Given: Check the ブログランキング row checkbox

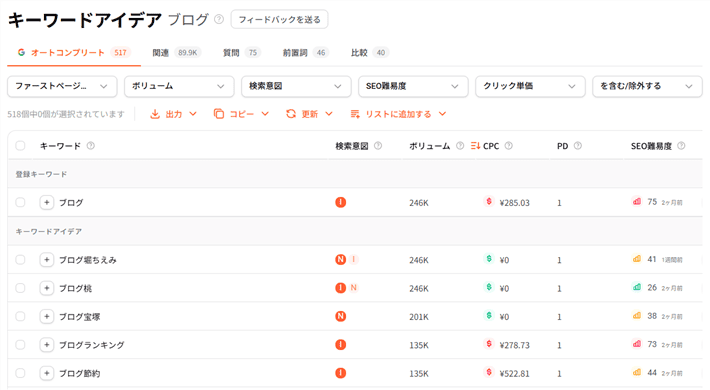Looking at the screenshot, I should [20, 345].
